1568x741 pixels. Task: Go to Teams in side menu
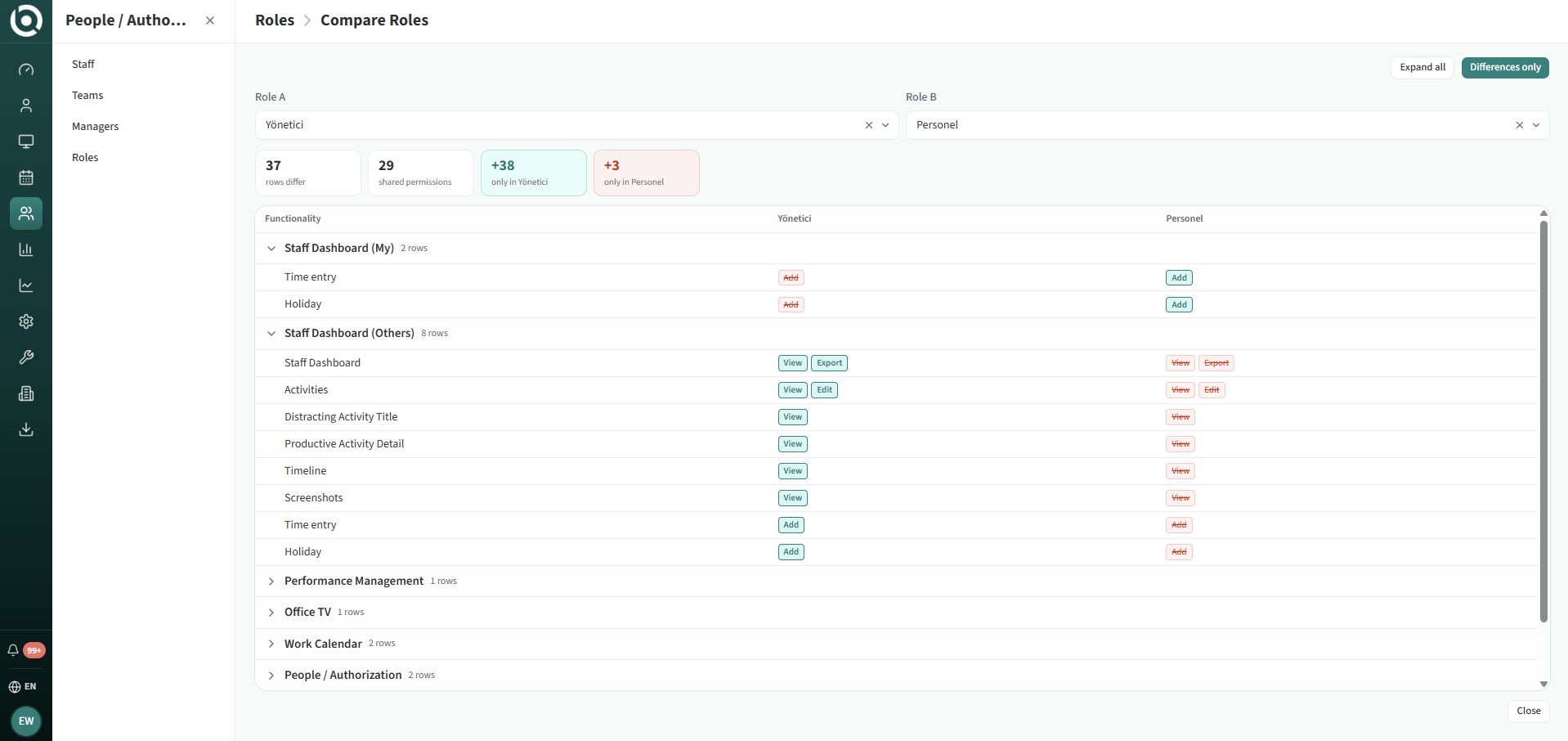87,95
